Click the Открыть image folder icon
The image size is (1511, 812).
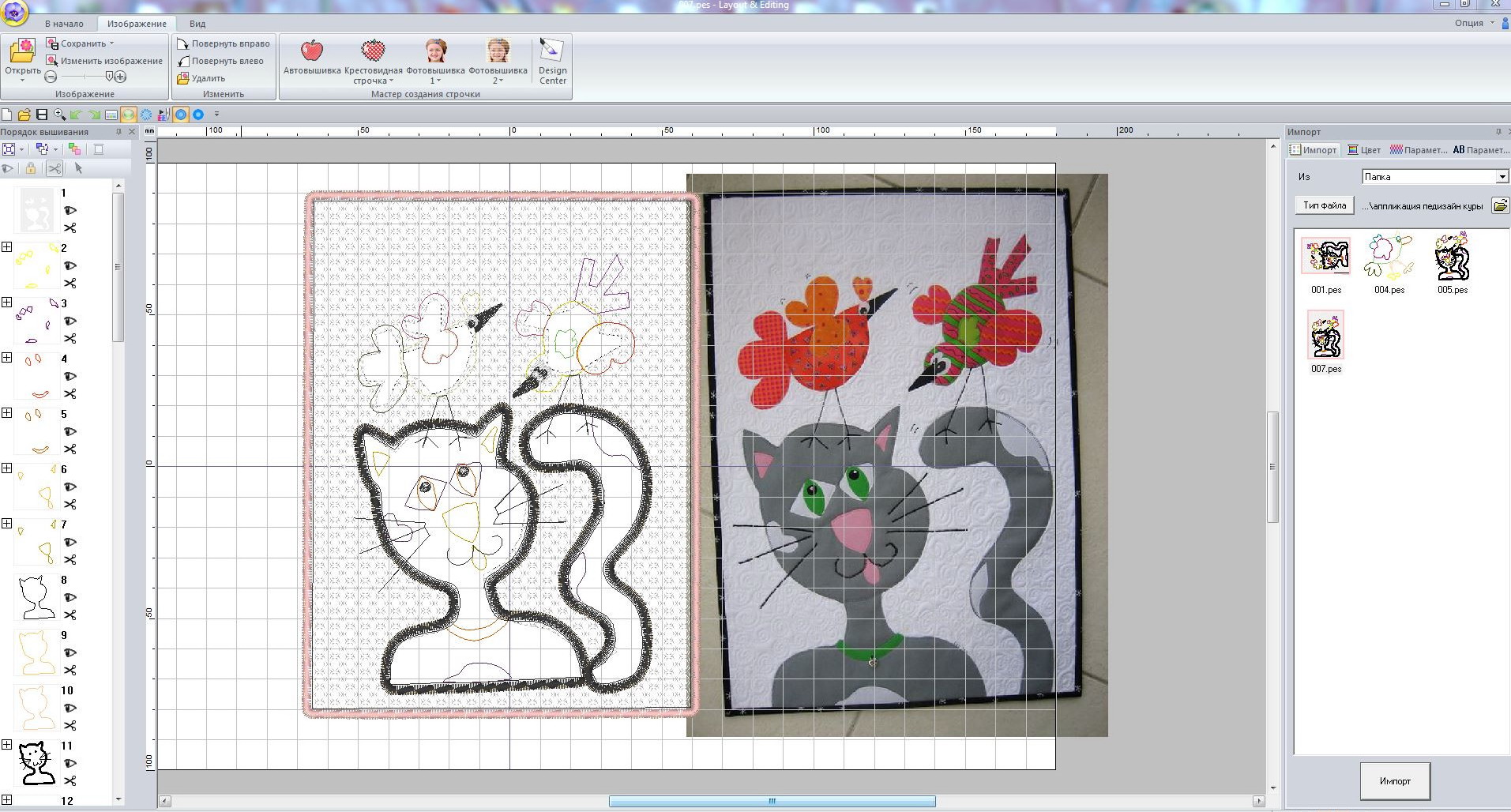[x=22, y=51]
